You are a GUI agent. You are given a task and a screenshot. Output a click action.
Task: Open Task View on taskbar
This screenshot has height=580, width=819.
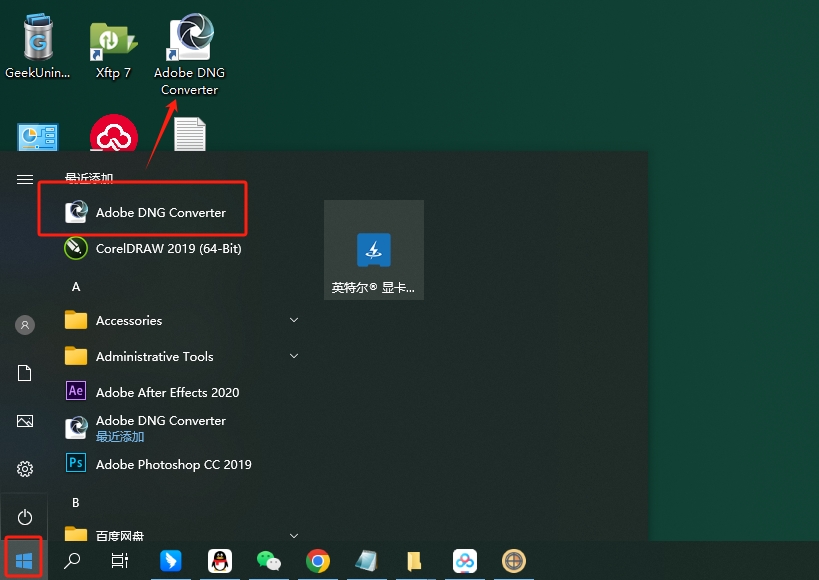coord(120,561)
